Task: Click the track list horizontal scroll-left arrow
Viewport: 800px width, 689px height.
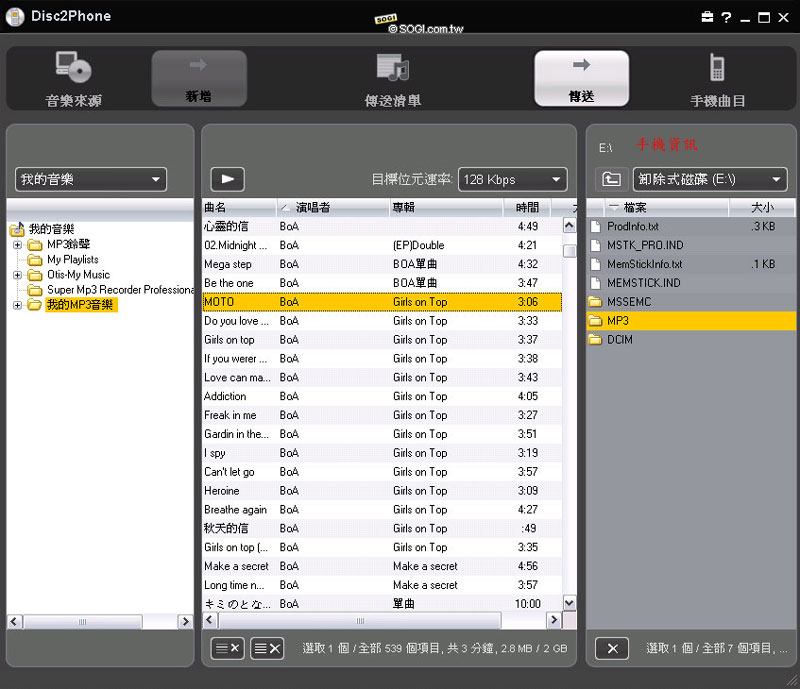Action: (210, 621)
